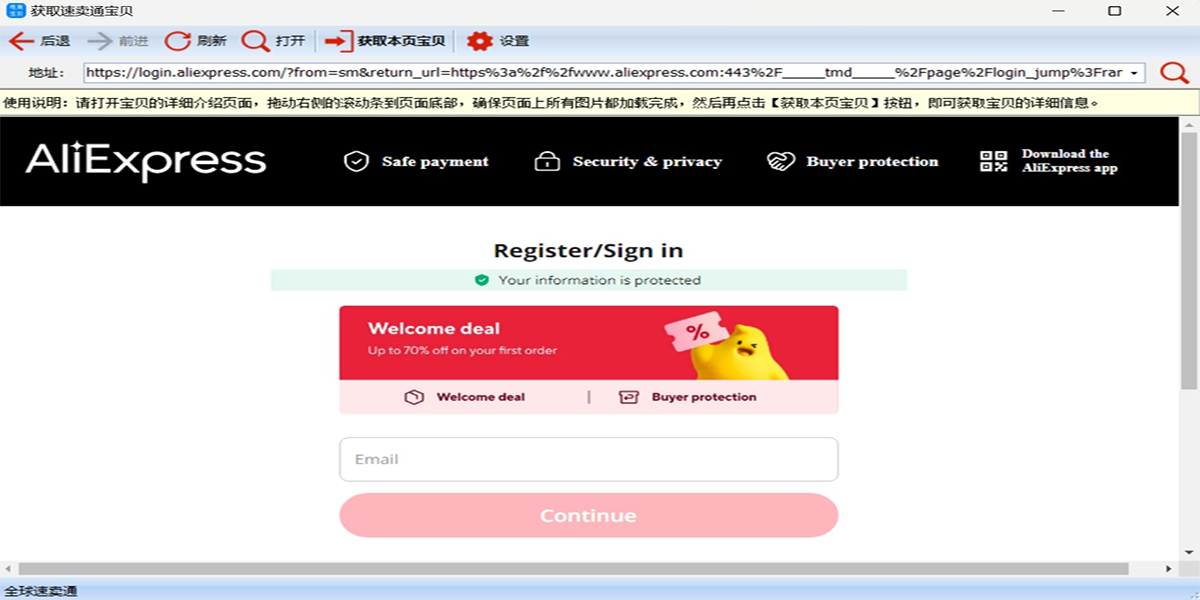This screenshot has width=1200, height=600.
Task: Click the Buyer protection handshake icon in header
Action: 780,161
